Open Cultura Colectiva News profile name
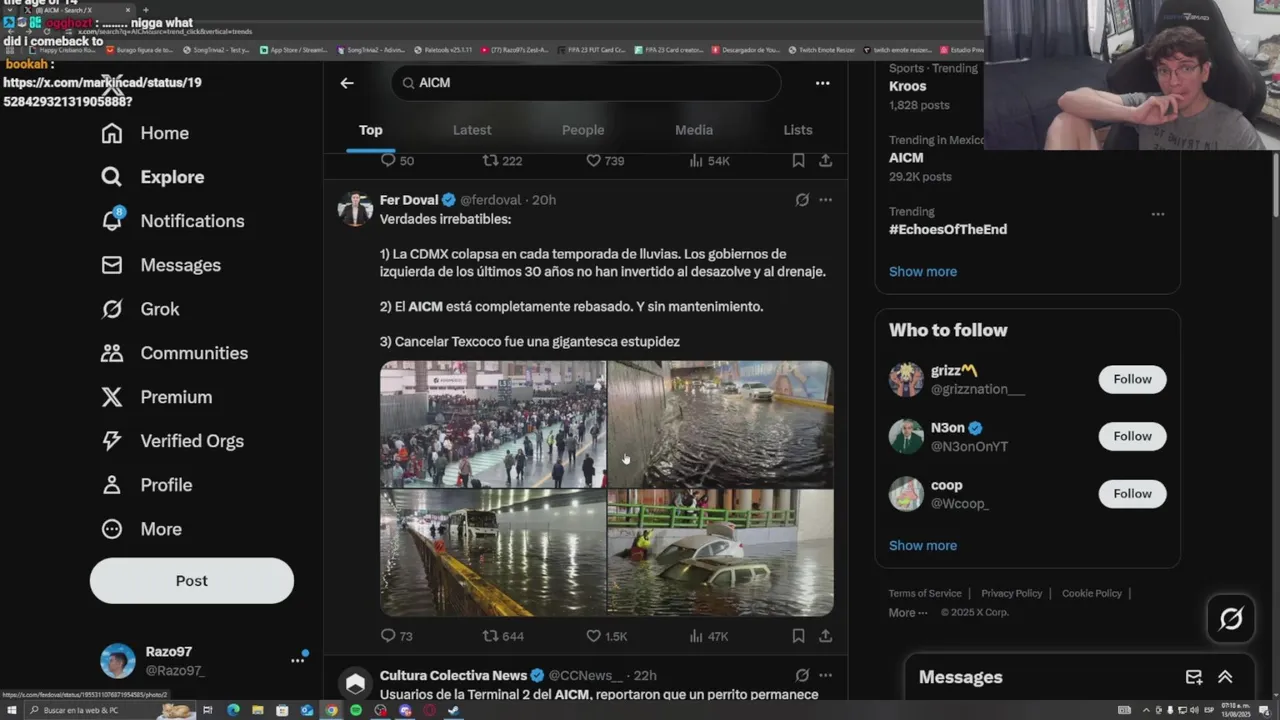 point(454,676)
